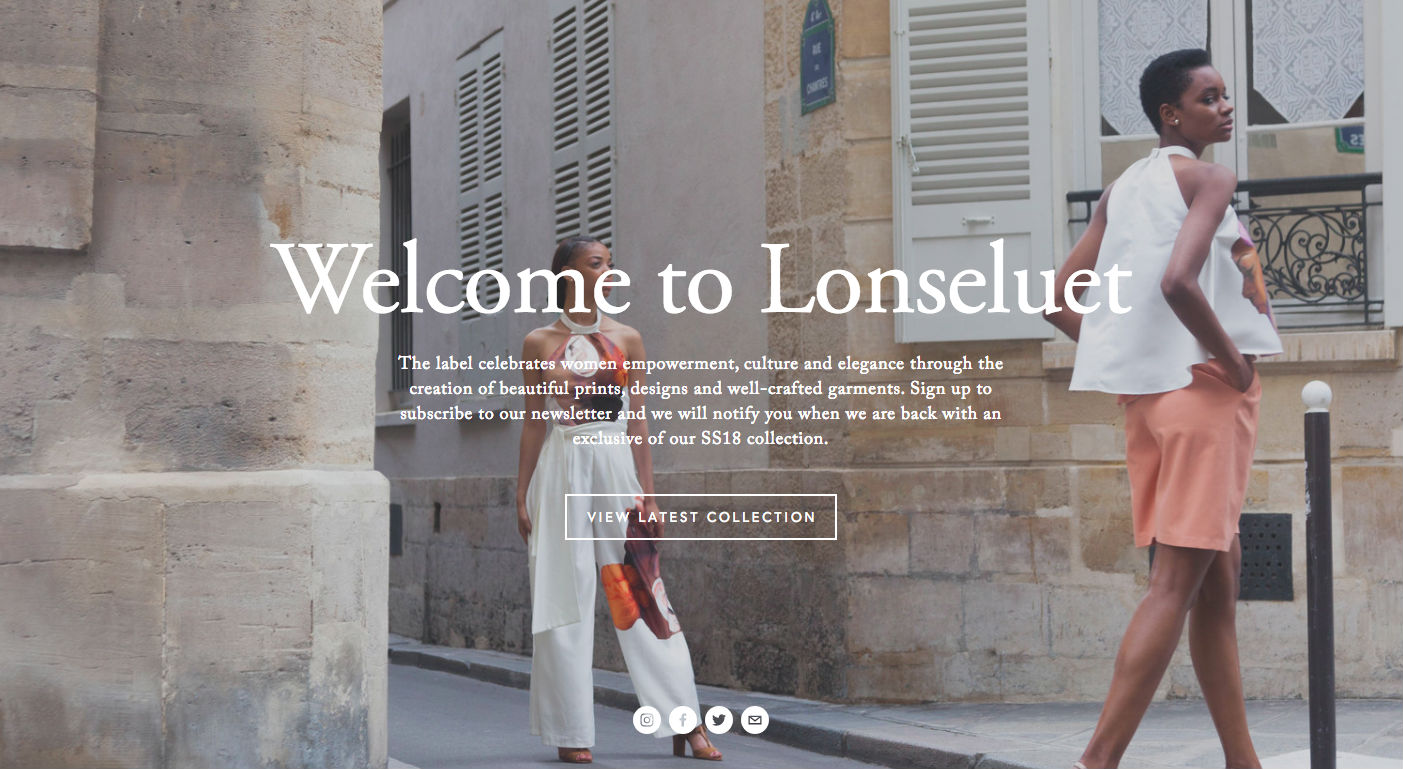Click the blue street name sign

coord(818,57)
